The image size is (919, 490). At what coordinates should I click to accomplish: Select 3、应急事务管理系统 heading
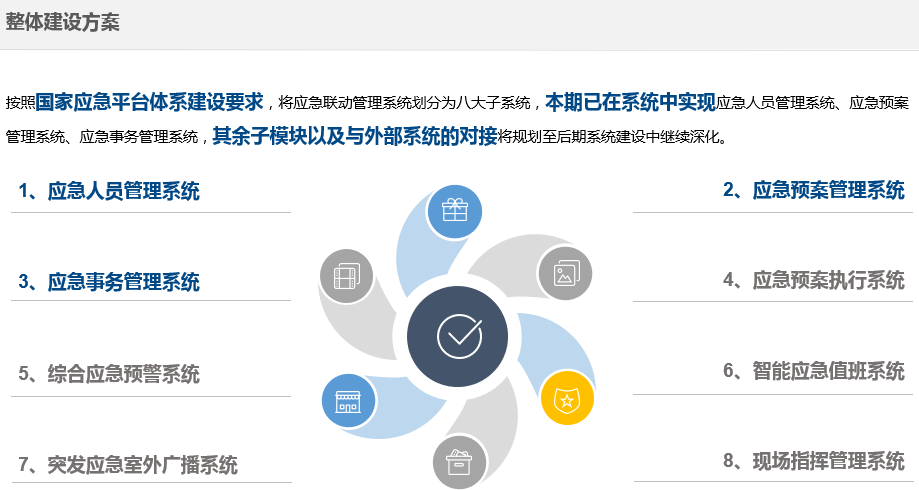click(x=109, y=282)
